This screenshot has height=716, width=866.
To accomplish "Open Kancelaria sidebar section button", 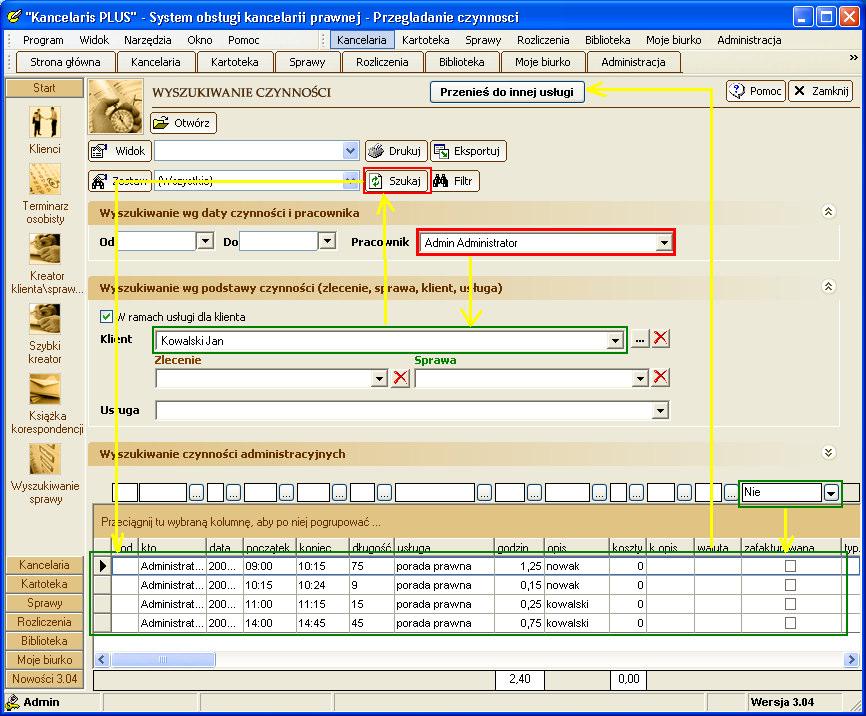I will [44, 565].
